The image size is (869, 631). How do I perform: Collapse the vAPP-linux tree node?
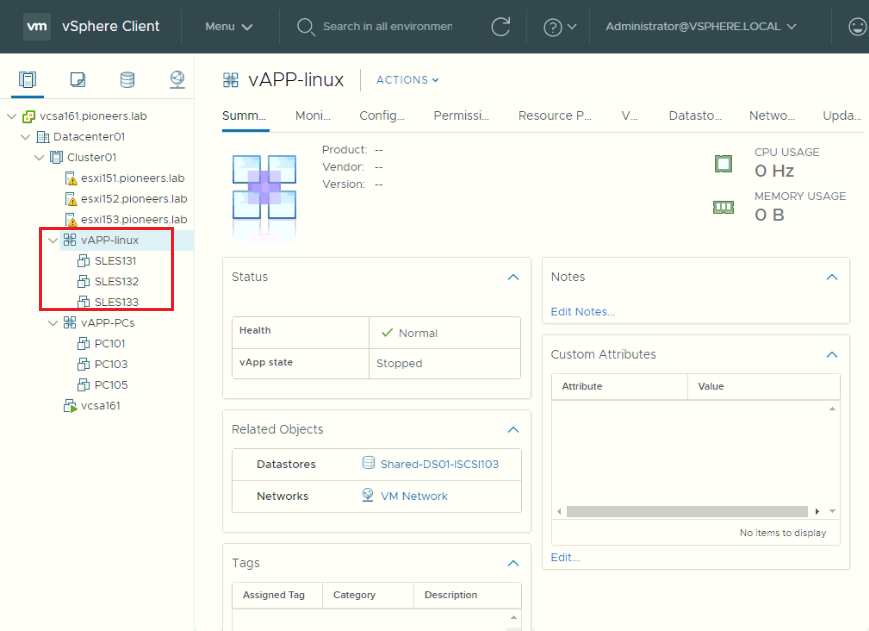[53, 240]
